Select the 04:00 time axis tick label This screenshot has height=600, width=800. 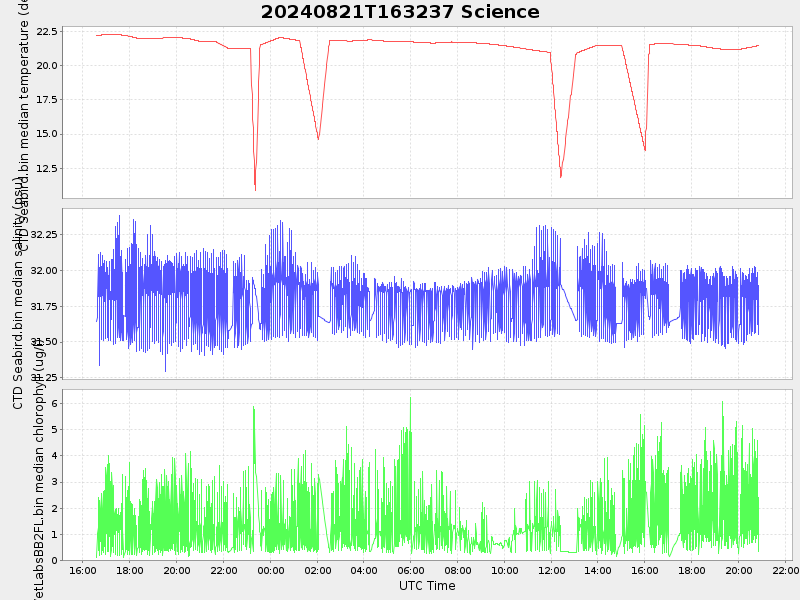click(364, 570)
